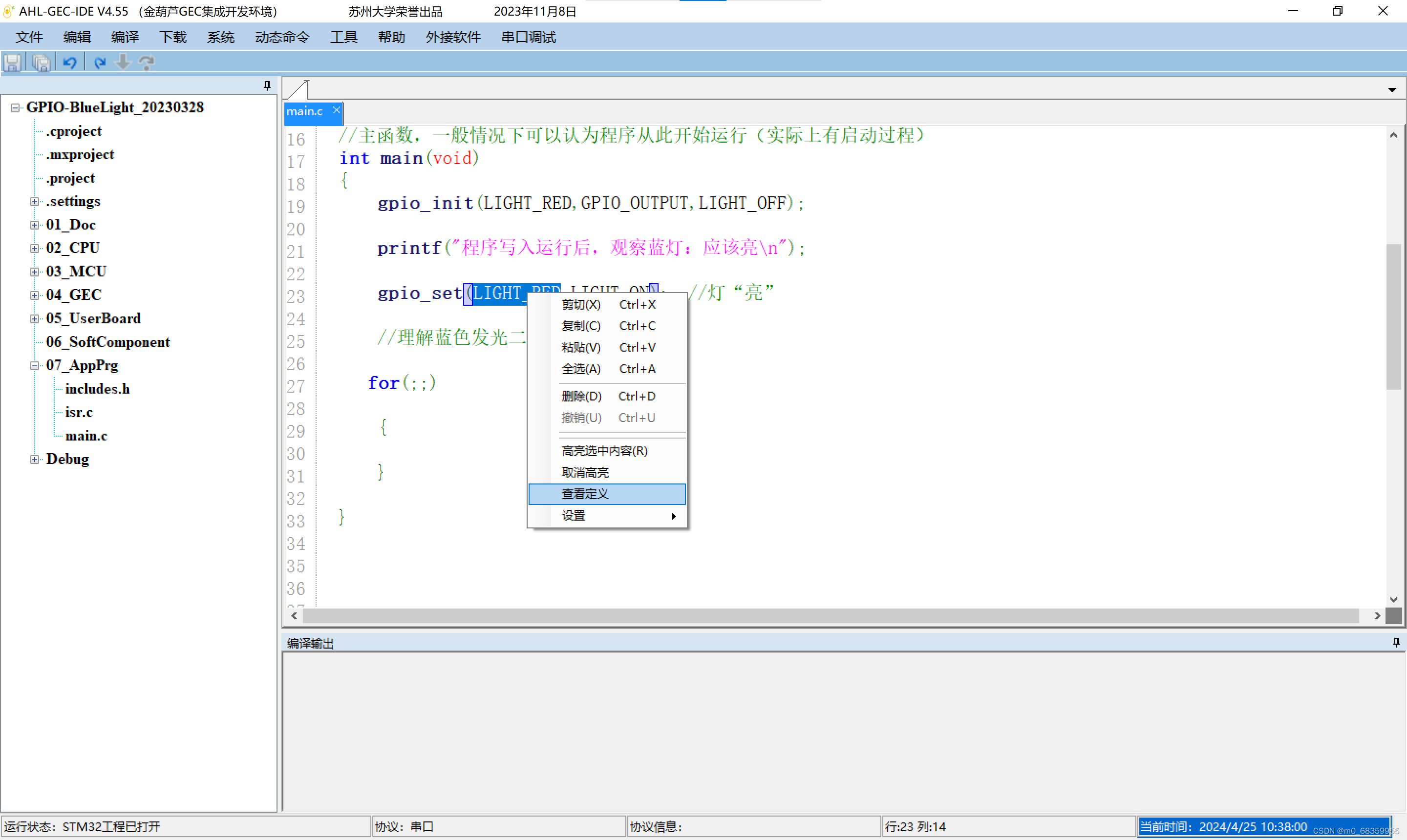The width and height of the screenshot is (1407, 840).
Task: Expand the 03_MCU folder
Action: [x=35, y=272]
